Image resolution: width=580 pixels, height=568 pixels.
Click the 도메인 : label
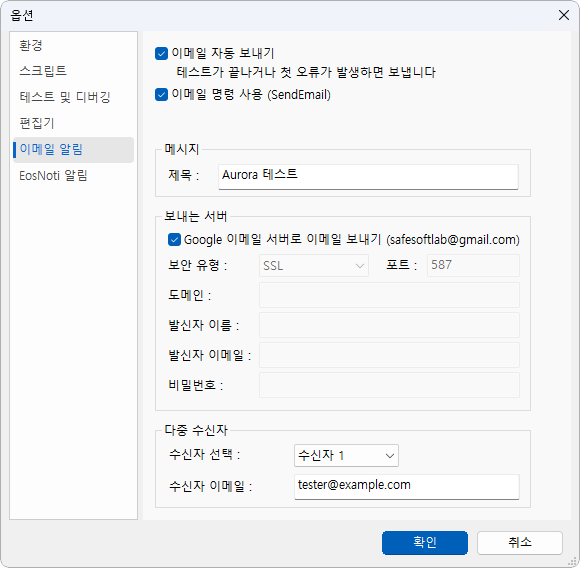(x=189, y=295)
